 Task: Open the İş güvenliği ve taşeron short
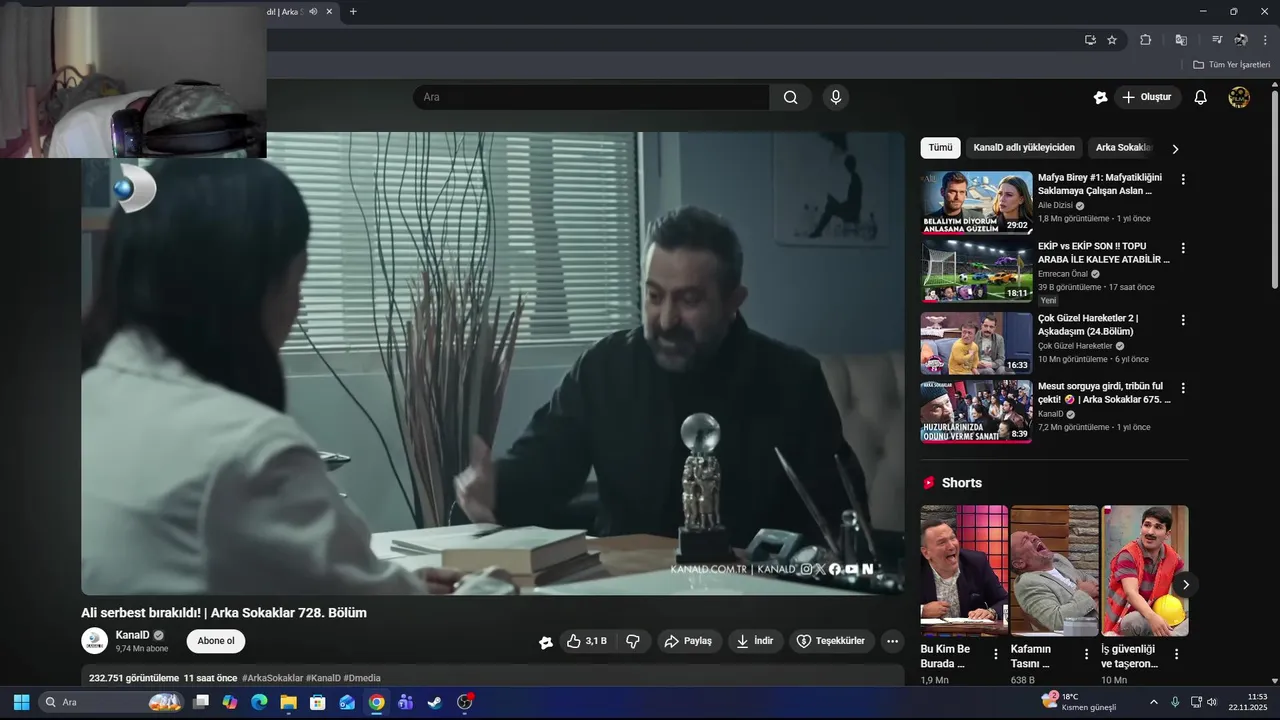point(1145,571)
